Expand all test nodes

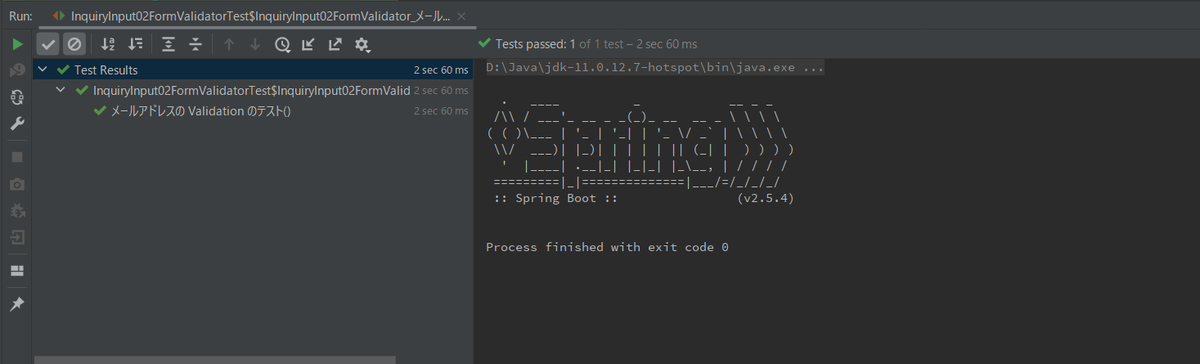click(x=169, y=44)
